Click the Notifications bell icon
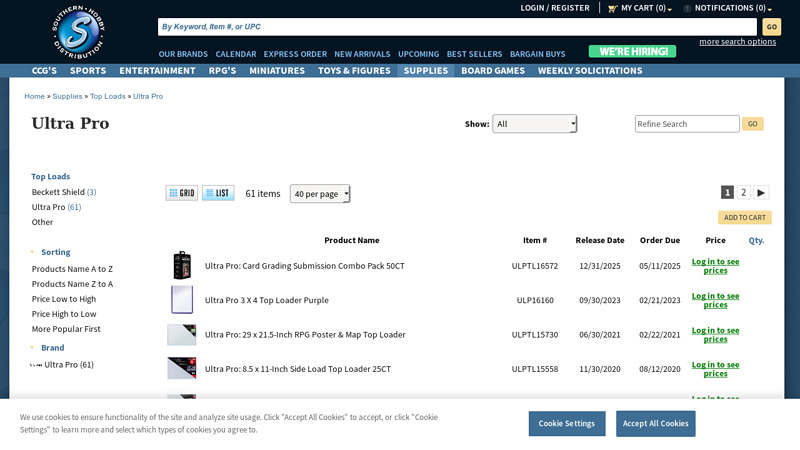The image size is (800, 450). 687,8
